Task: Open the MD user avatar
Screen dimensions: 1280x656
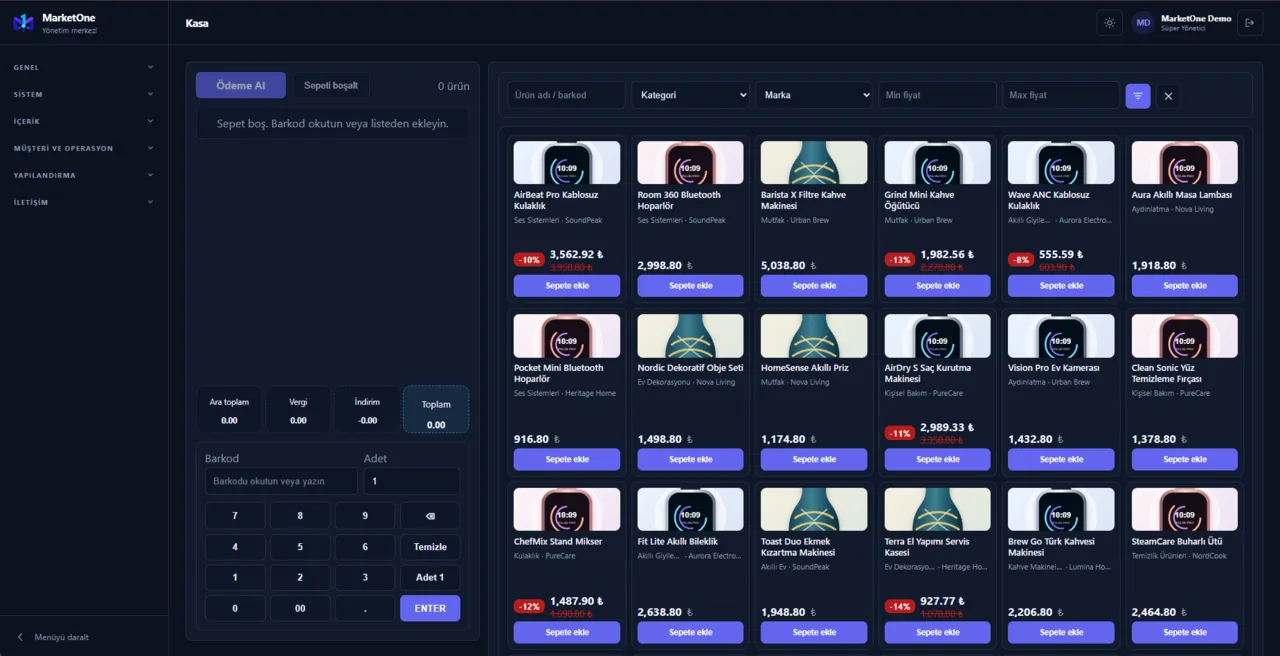Action: 1143,23
